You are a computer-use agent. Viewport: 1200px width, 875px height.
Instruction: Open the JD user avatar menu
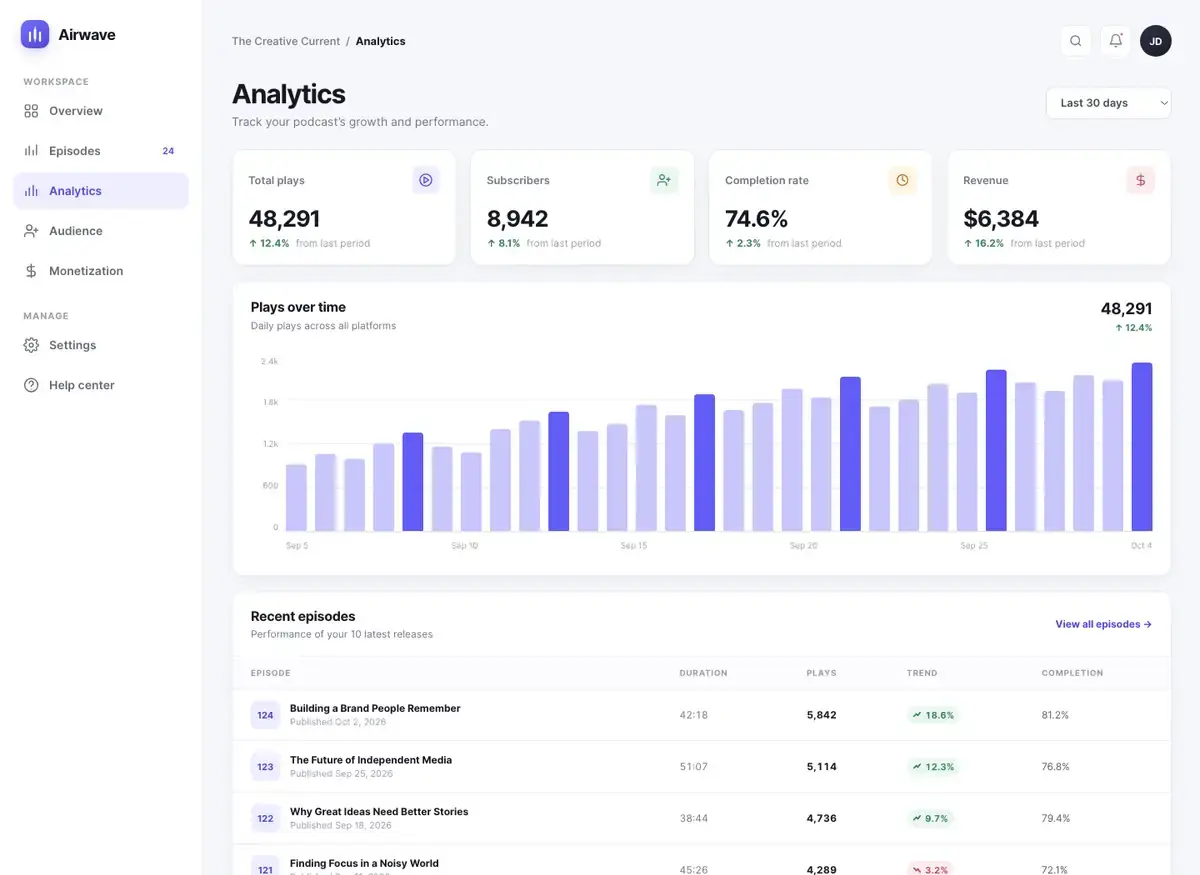point(1156,41)
